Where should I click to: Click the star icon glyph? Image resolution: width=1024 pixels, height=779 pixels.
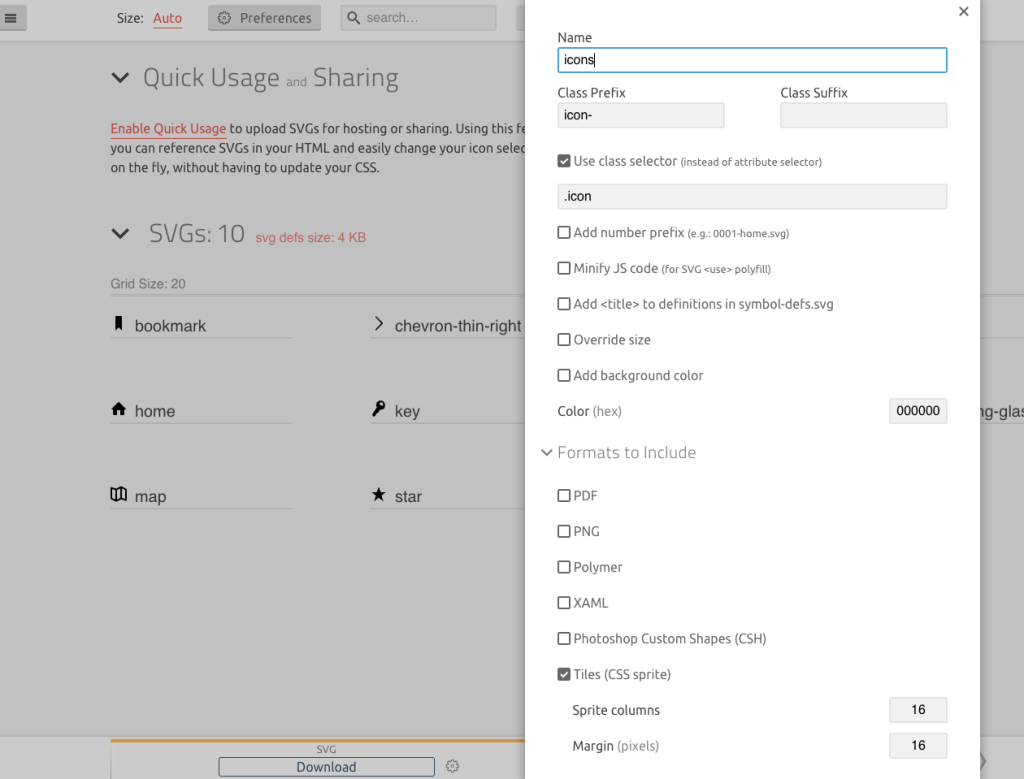click(x=379, y=495)
